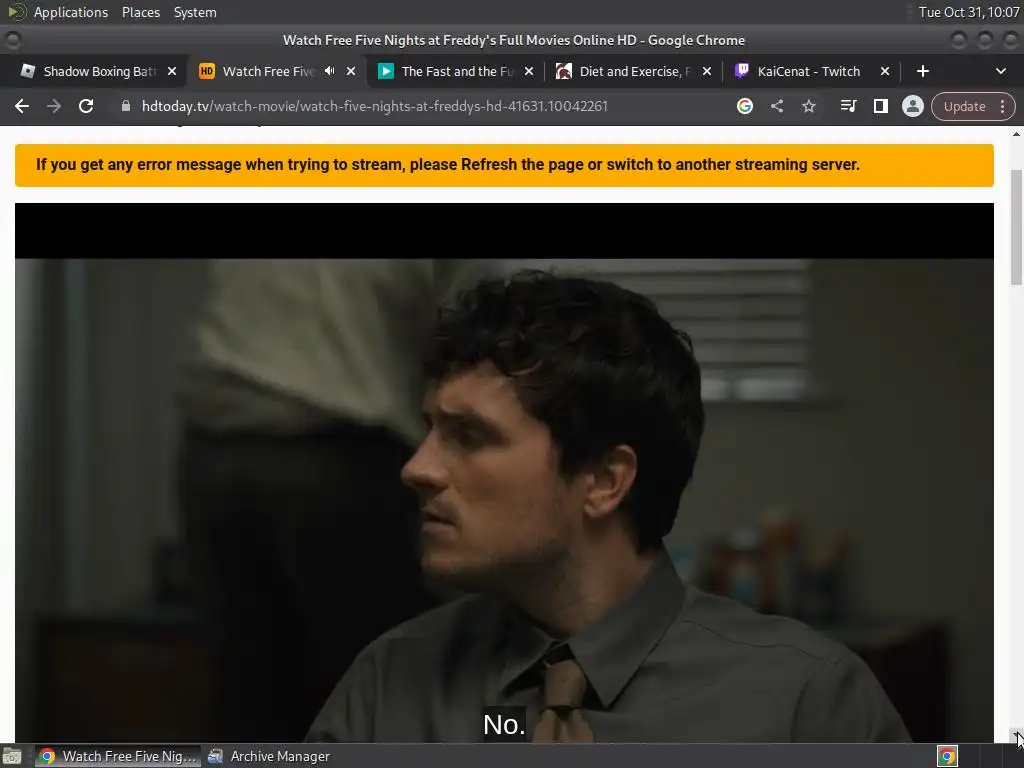Image resolution: width=1024 pixels, height=768 pixels.
Task: Open the Google icon in address bar
Action: coord(744,106)
